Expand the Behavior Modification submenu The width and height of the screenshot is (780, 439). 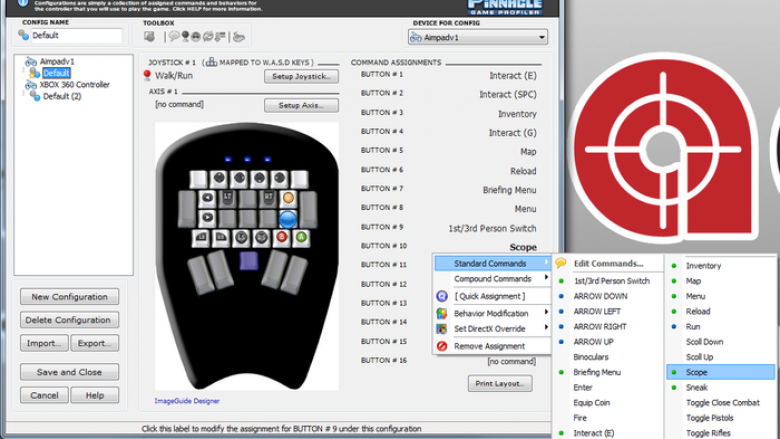492,313
